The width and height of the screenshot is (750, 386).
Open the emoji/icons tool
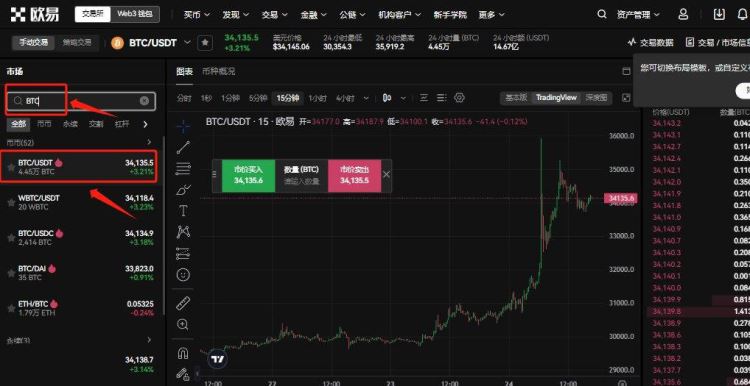click(183, 275)
